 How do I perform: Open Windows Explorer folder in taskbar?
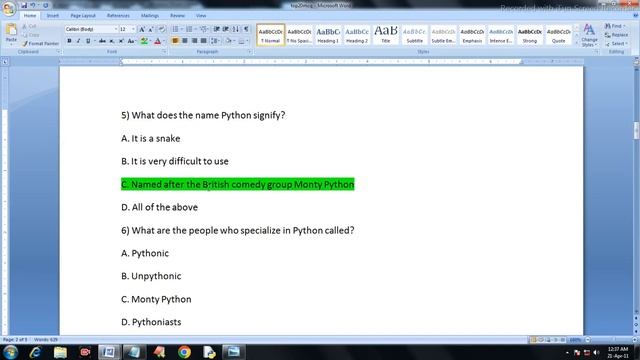click(x=60, y=352)
